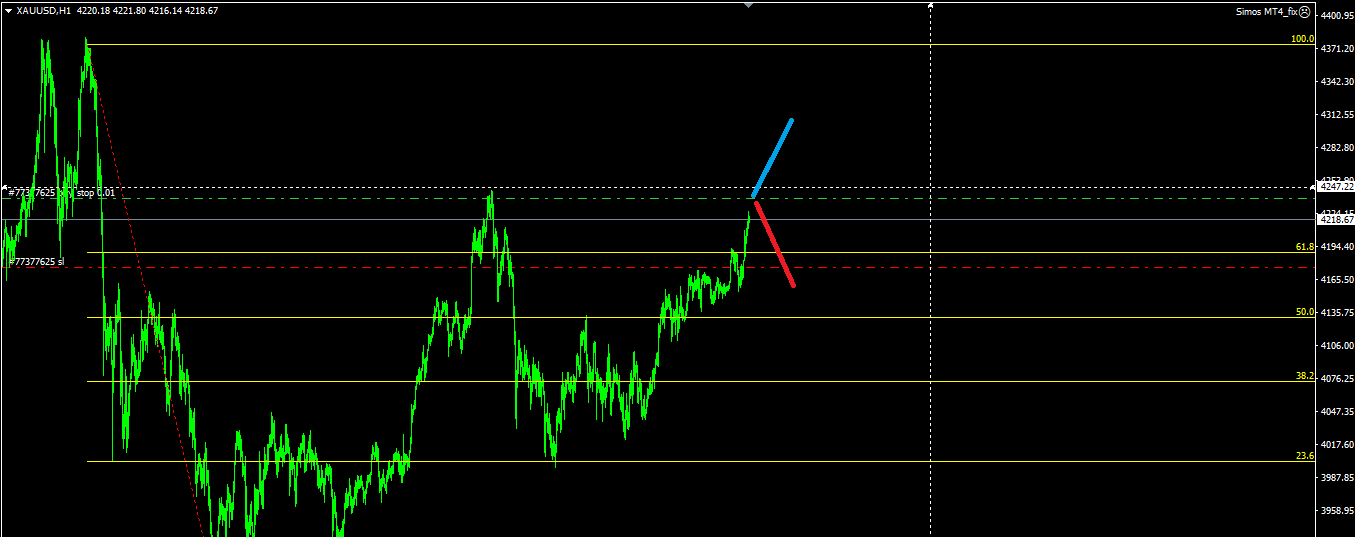The height and width of the screenshot is (537, 1355).
Task: Select the Fibonacci 23.6 level label
Action: (1304, 456)
